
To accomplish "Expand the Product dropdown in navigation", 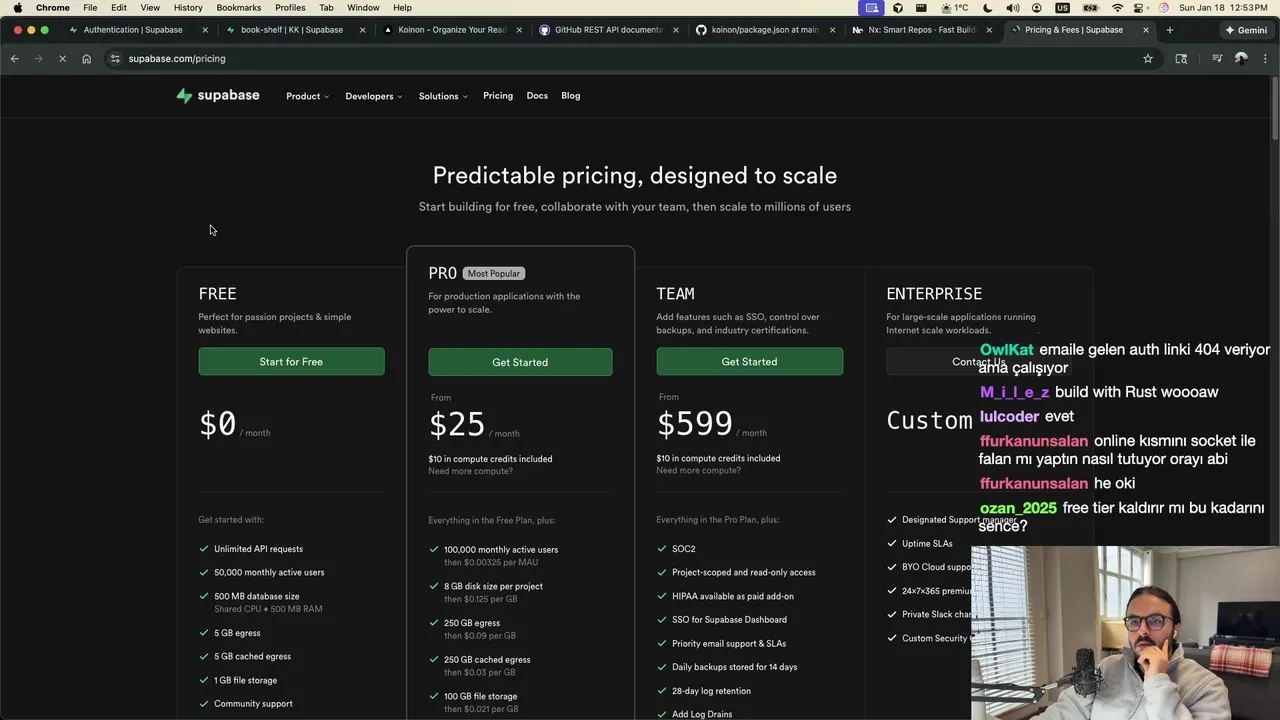I will click(307, 96).
